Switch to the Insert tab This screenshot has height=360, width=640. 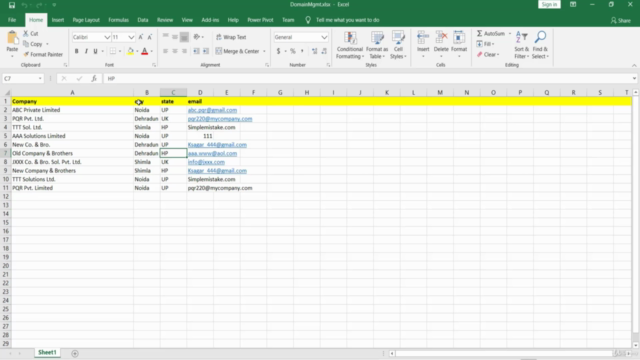pyautogui.click(x=58, y=20)
